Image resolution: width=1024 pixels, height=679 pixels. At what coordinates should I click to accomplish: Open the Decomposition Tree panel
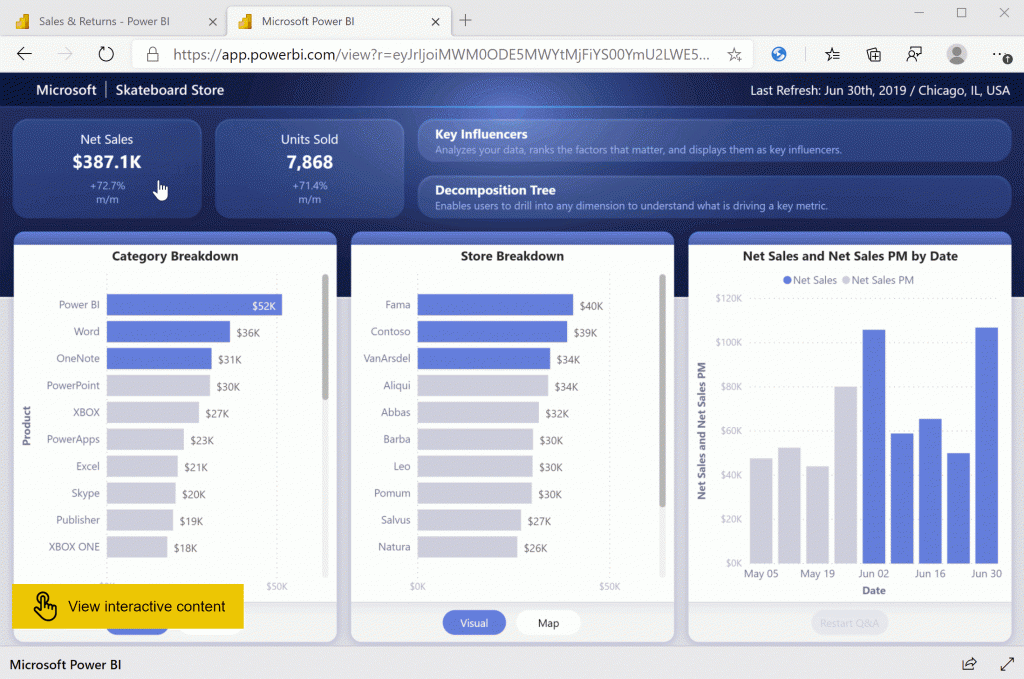(x=714, y=197)
